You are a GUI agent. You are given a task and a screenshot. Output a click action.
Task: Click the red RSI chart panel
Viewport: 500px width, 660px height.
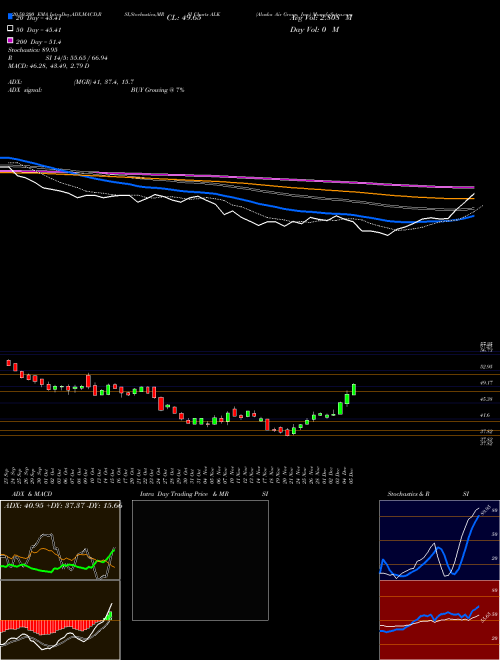pos(439,620)
